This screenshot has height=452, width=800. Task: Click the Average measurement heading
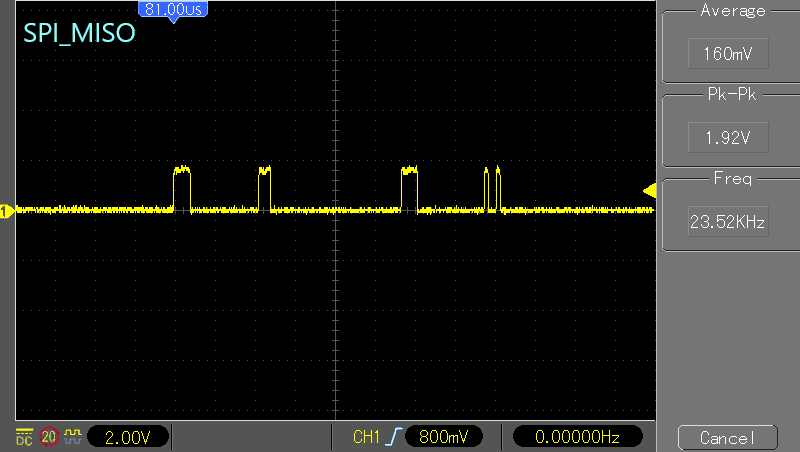733,11
